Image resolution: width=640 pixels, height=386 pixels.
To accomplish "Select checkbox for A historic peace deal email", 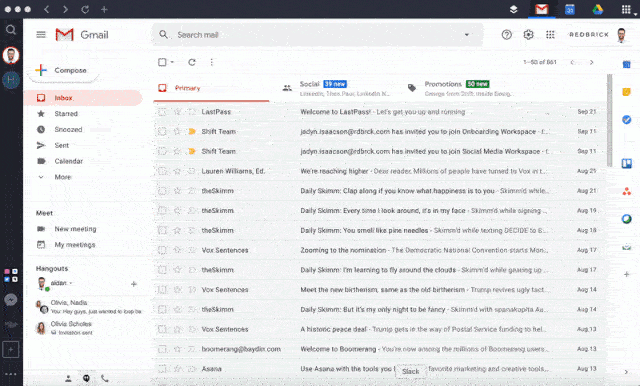I will click(x=162, y=329).
